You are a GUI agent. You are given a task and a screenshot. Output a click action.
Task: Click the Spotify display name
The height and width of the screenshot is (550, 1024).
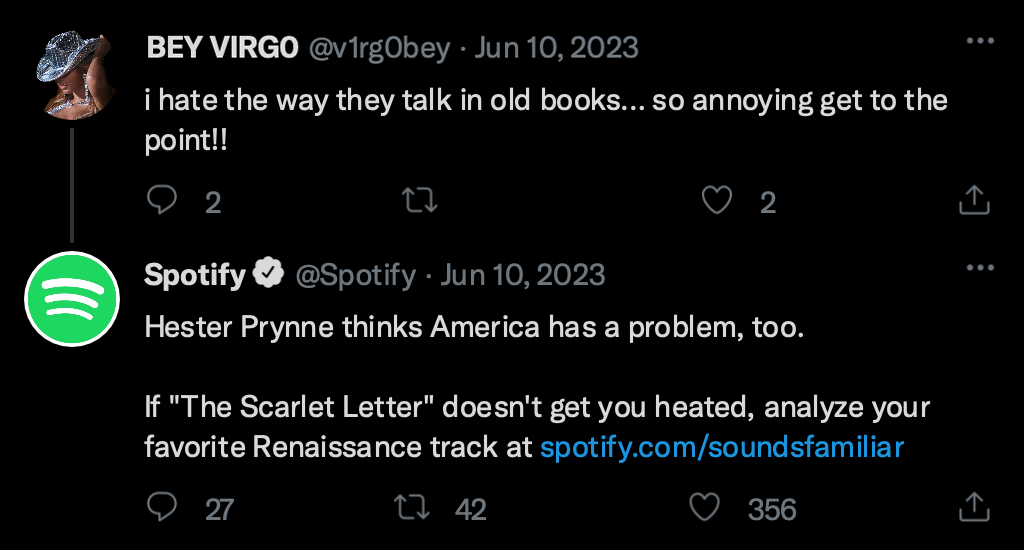(x=195, y=275)
